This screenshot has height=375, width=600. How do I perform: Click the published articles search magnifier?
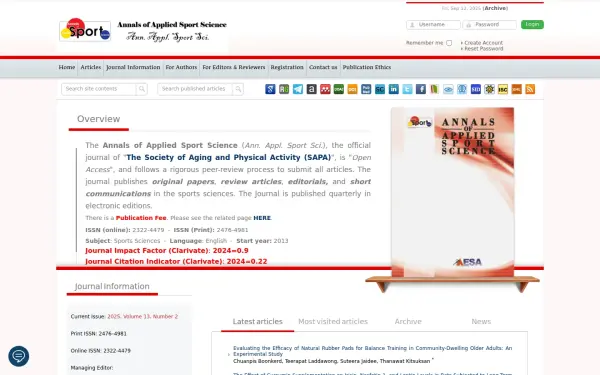click(238, 89)
